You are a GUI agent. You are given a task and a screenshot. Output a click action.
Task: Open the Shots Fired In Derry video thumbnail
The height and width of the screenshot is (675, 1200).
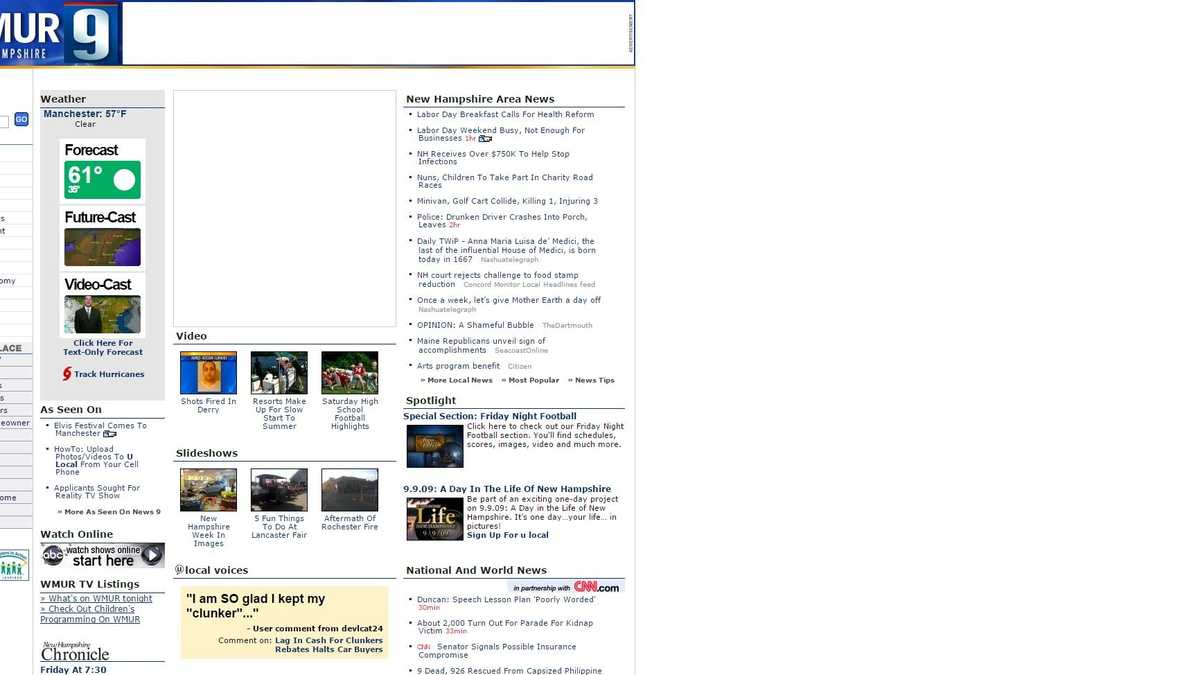[207, 371]
